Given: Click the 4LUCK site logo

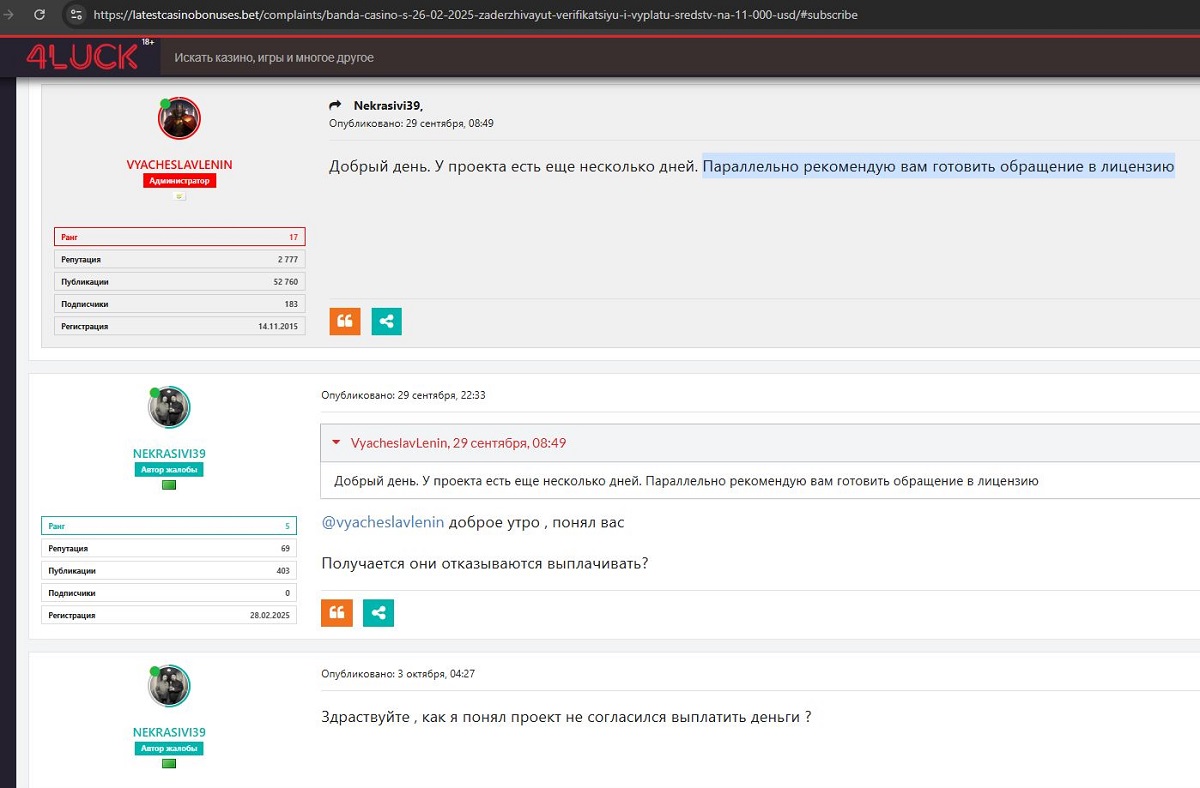Looking at the screenshot, I should pyautogui.click(x=82, y=57).
